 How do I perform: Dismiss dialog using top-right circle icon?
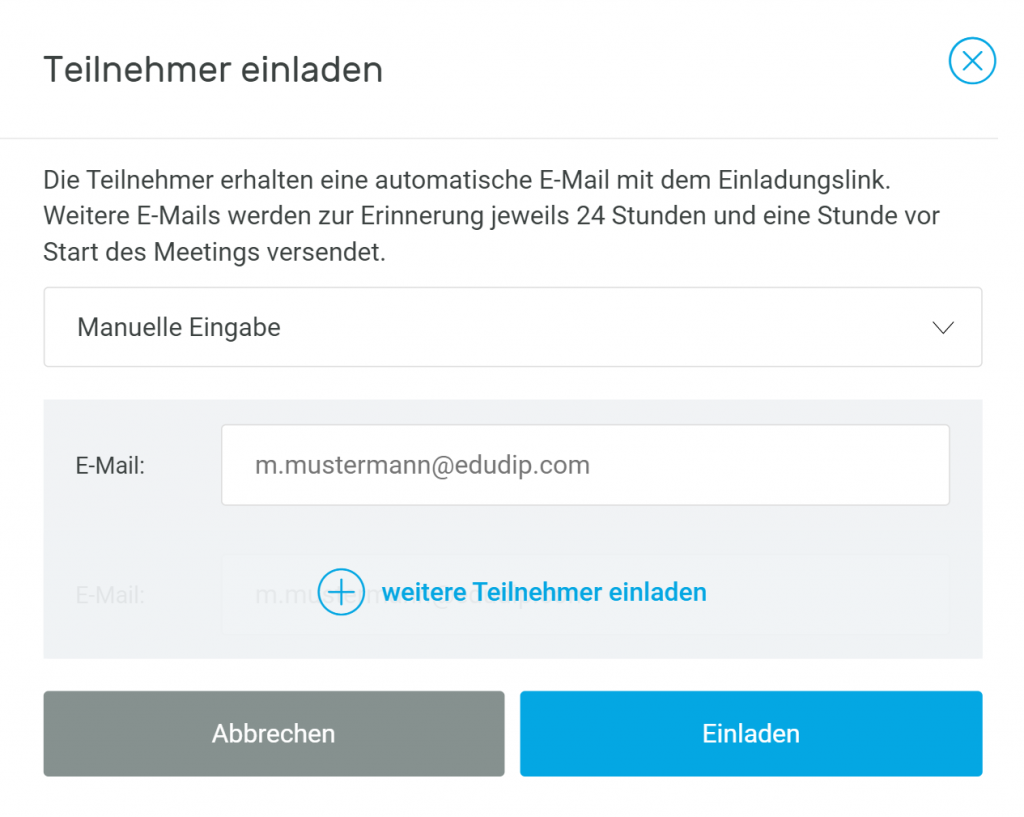(x=972, y=61)
